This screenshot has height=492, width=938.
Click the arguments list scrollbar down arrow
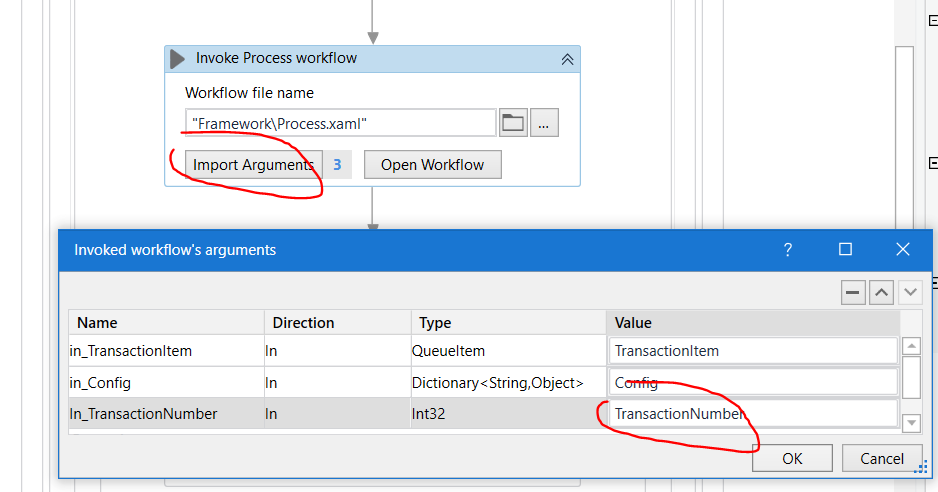click(x=910, y=423)
